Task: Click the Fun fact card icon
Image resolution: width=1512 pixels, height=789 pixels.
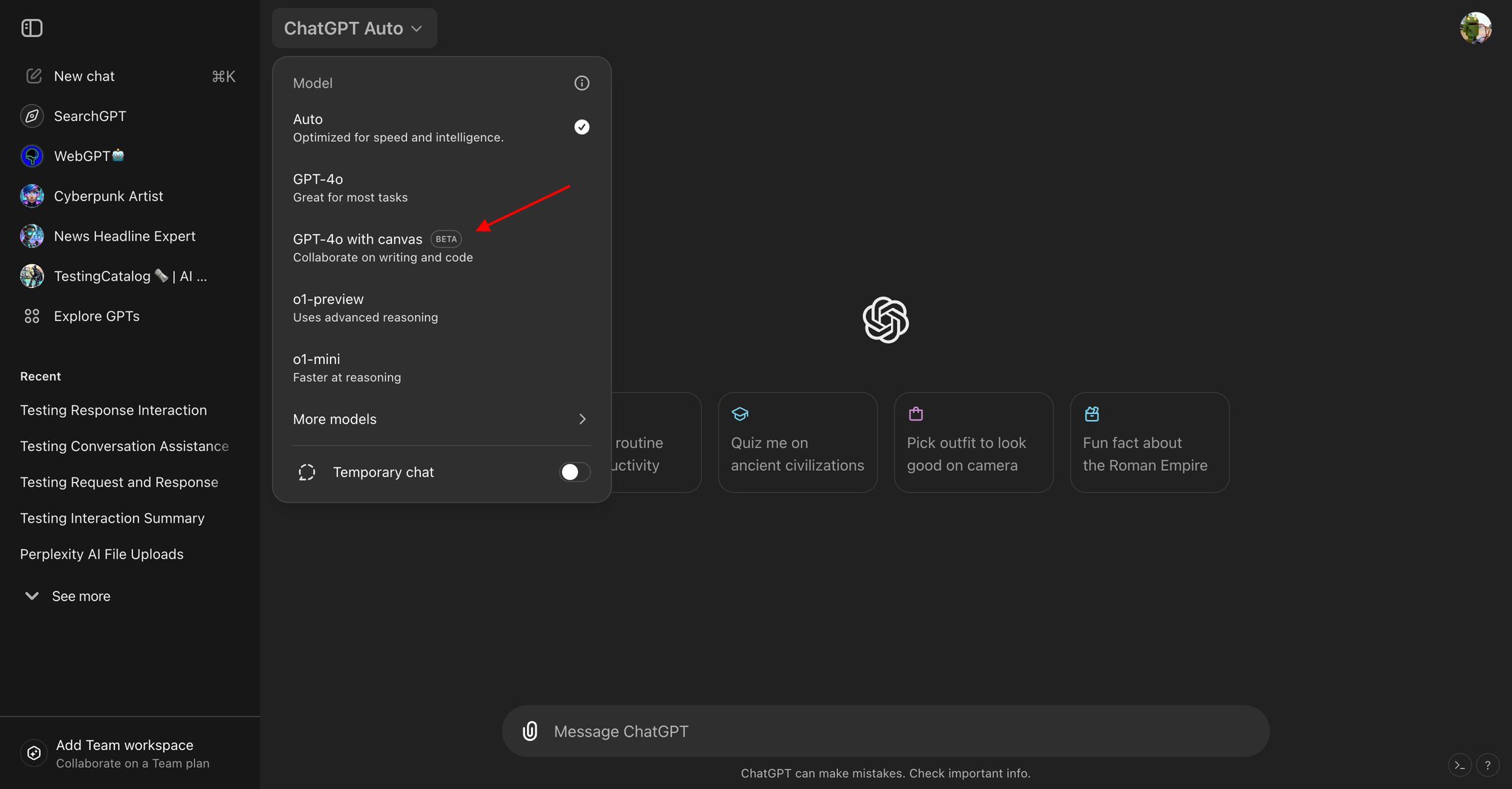Action: (1092, 414)
